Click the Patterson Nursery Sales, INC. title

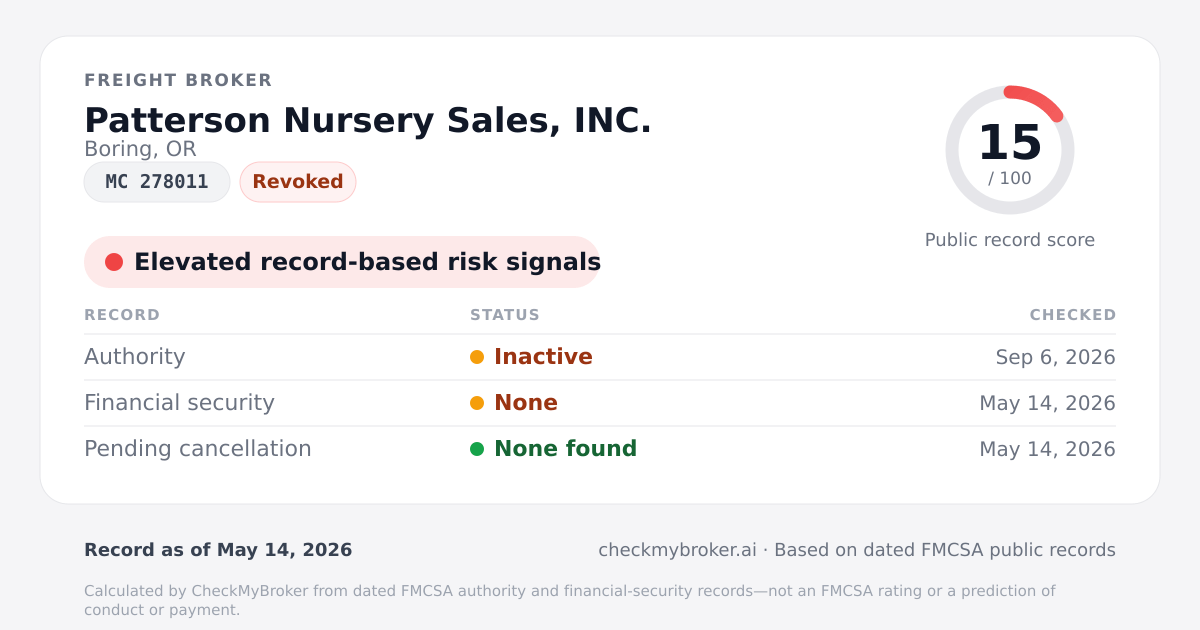(x=368, y=120)
